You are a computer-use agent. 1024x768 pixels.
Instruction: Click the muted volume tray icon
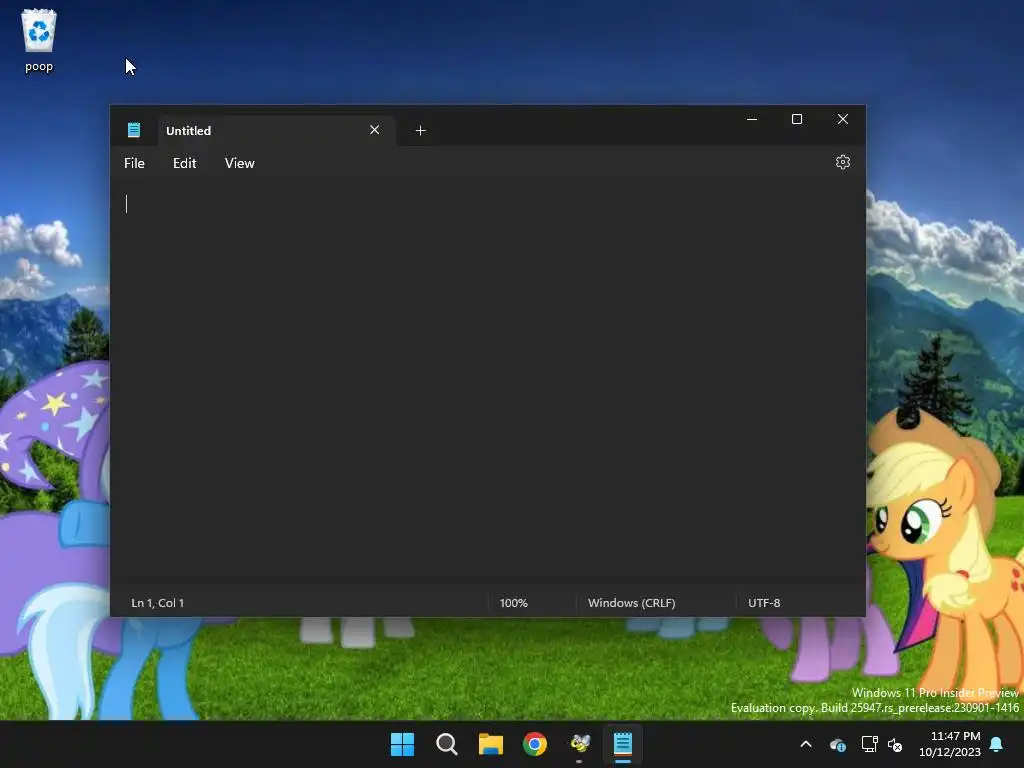895,744
